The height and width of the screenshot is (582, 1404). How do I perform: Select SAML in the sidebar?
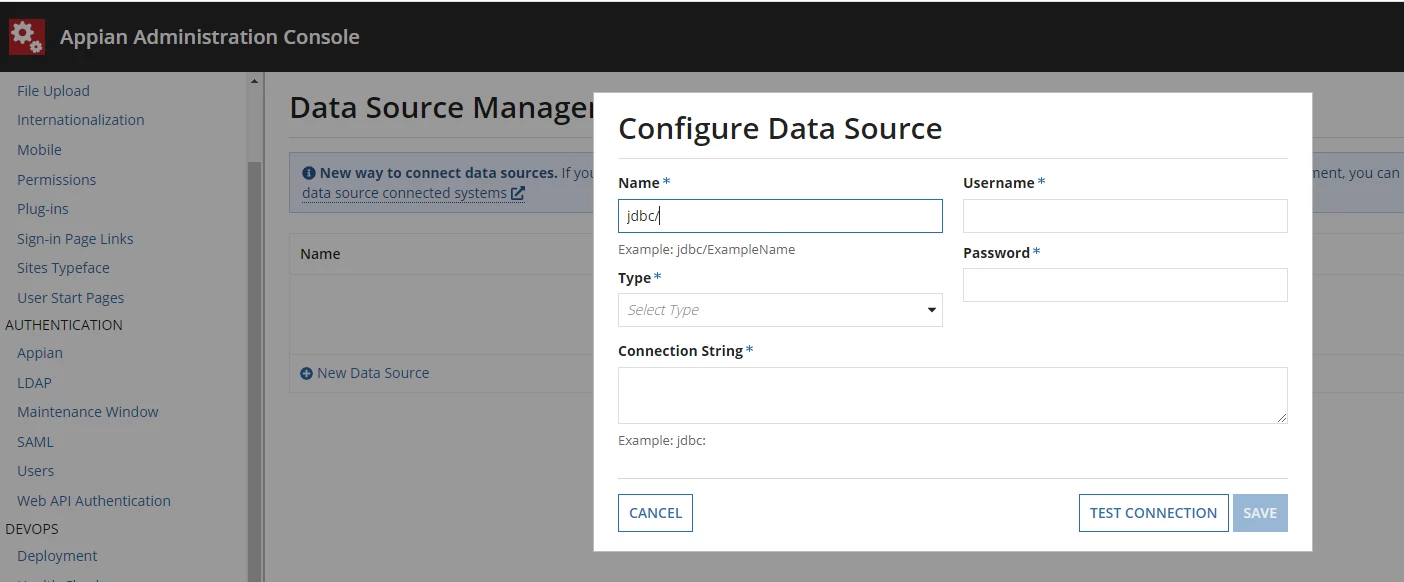[35, 442]
